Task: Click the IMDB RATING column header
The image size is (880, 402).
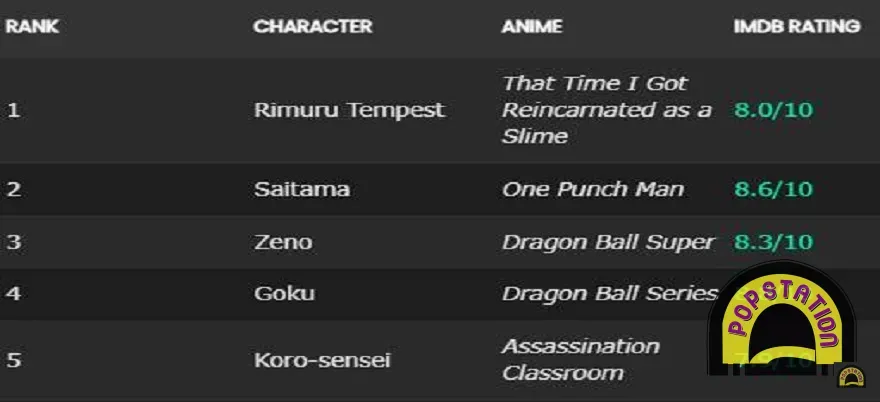Action: point(796,27)
